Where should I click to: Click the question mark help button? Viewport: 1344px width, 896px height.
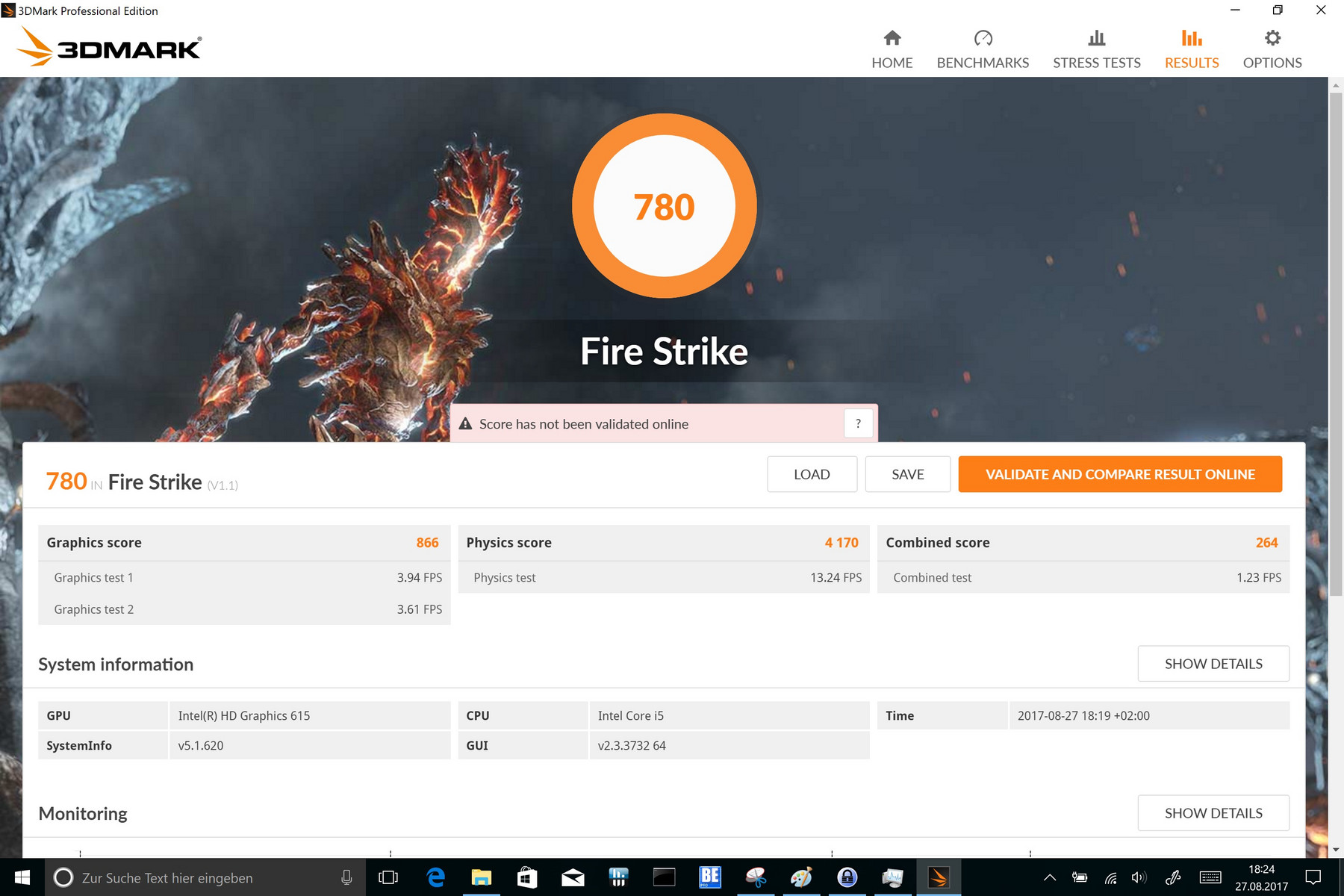(858, 424)
